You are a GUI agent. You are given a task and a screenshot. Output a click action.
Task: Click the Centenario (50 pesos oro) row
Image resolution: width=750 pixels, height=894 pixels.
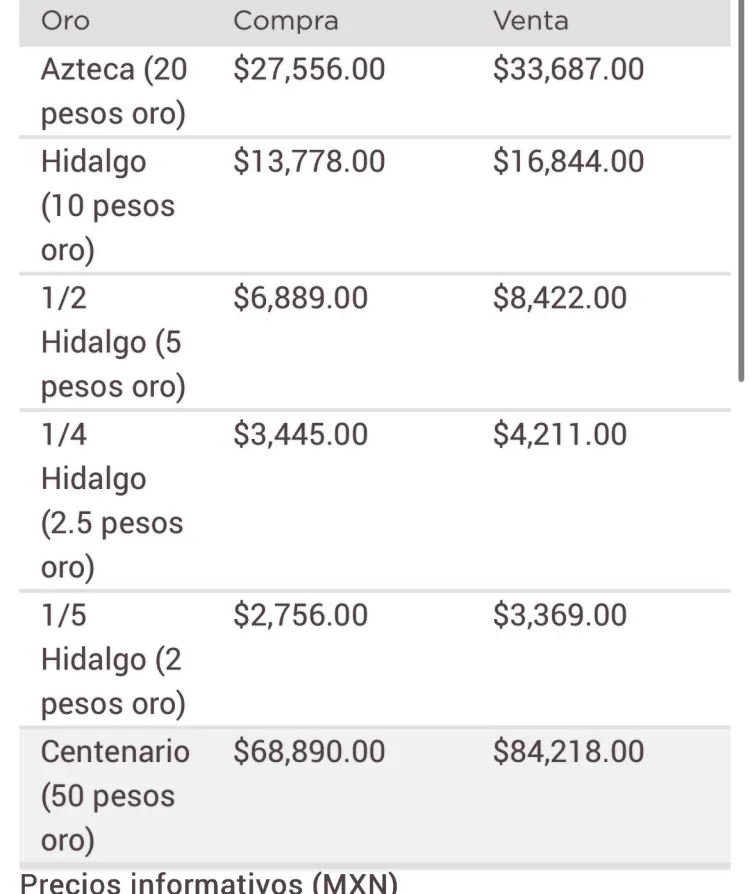(375, 795)
